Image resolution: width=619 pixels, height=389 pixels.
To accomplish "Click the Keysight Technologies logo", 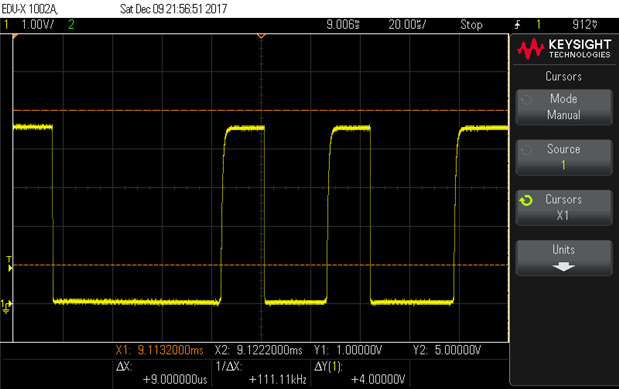I will click(x=564, y=49).
